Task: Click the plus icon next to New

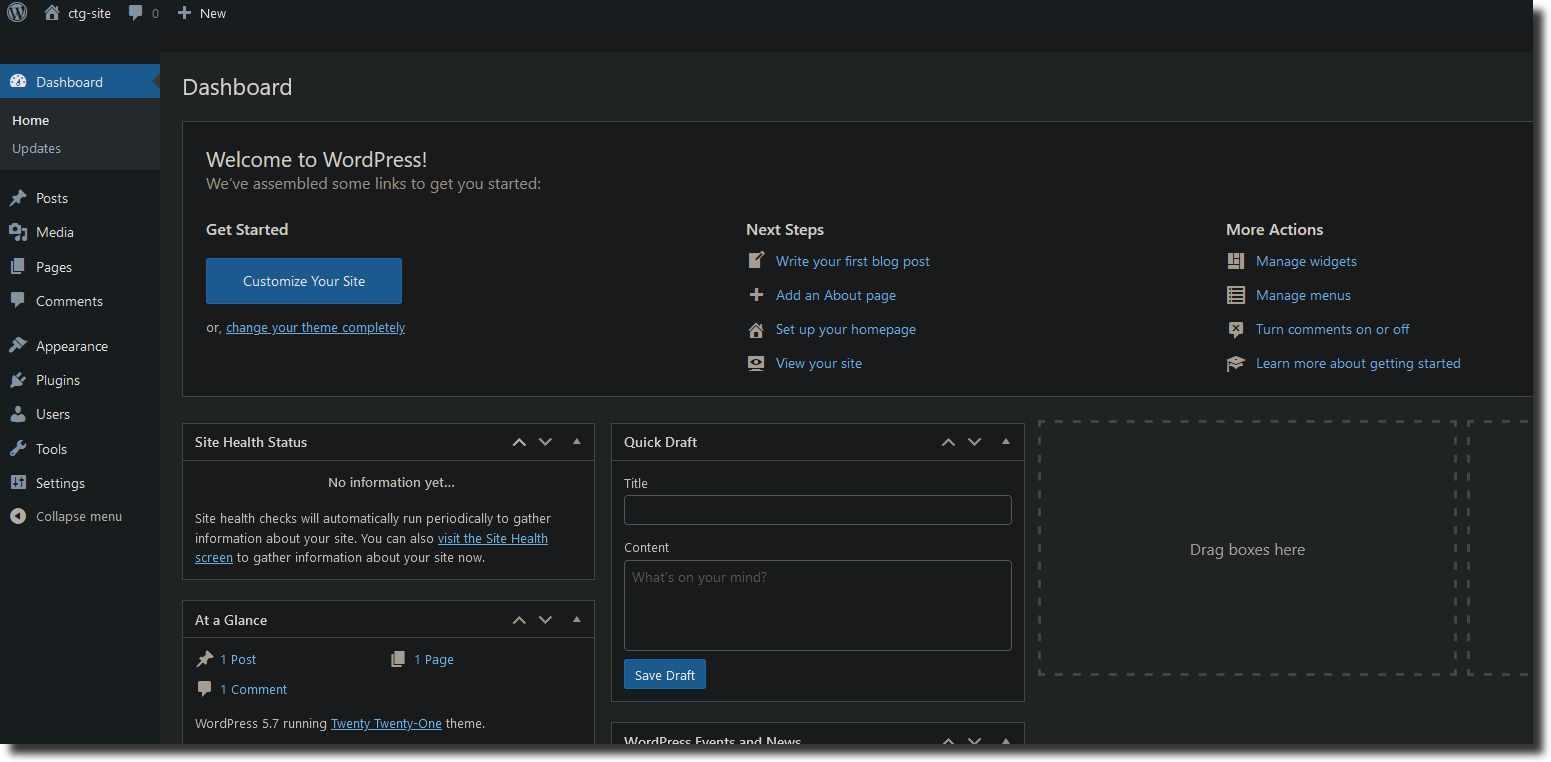Action: (x=184, y=13)
